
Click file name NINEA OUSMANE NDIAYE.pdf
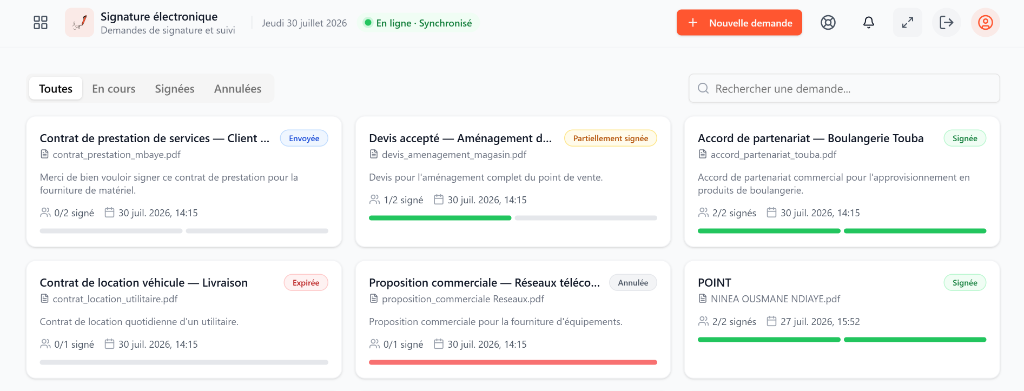(775, 299)
